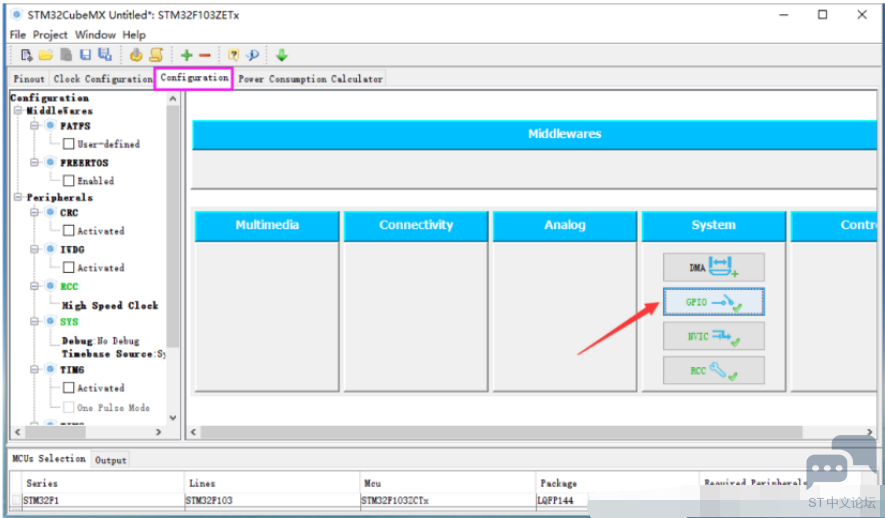Click the Connectivity category header
885x518 pixels.
tap(416, 225)
